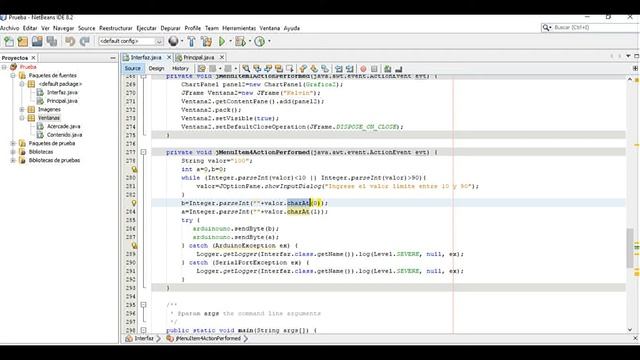The height and width of the screenshot is (360, 640).
Task: Select Acercade.java in the project tree
Action: click(63, 127)
